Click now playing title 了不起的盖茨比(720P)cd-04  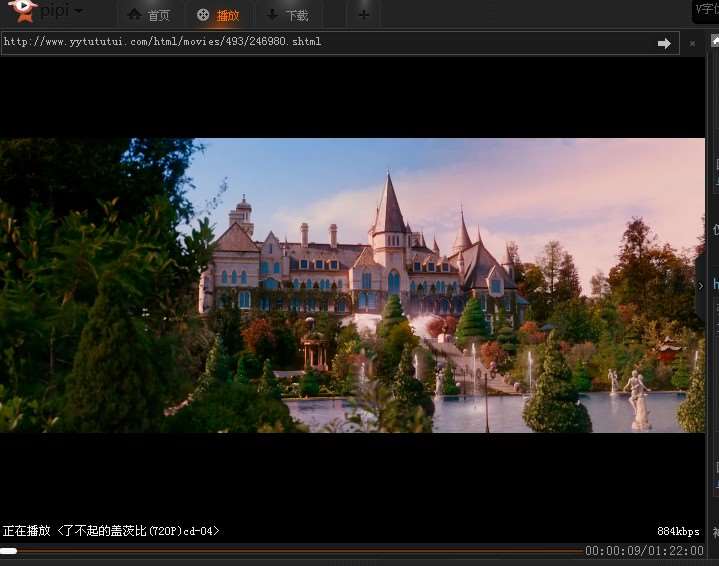(x=138, y=531)
